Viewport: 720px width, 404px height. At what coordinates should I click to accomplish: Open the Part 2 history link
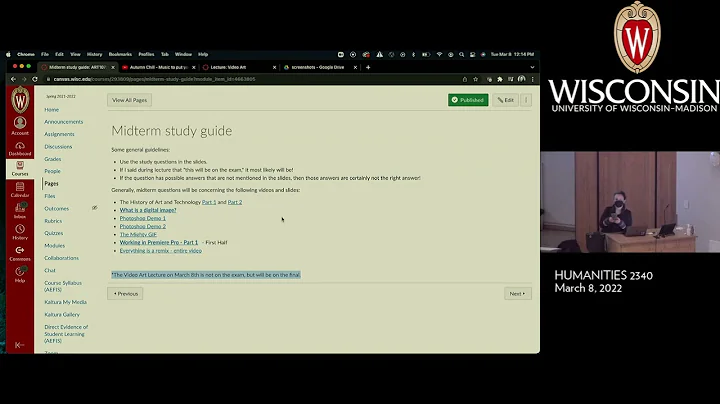pos(235,202)
